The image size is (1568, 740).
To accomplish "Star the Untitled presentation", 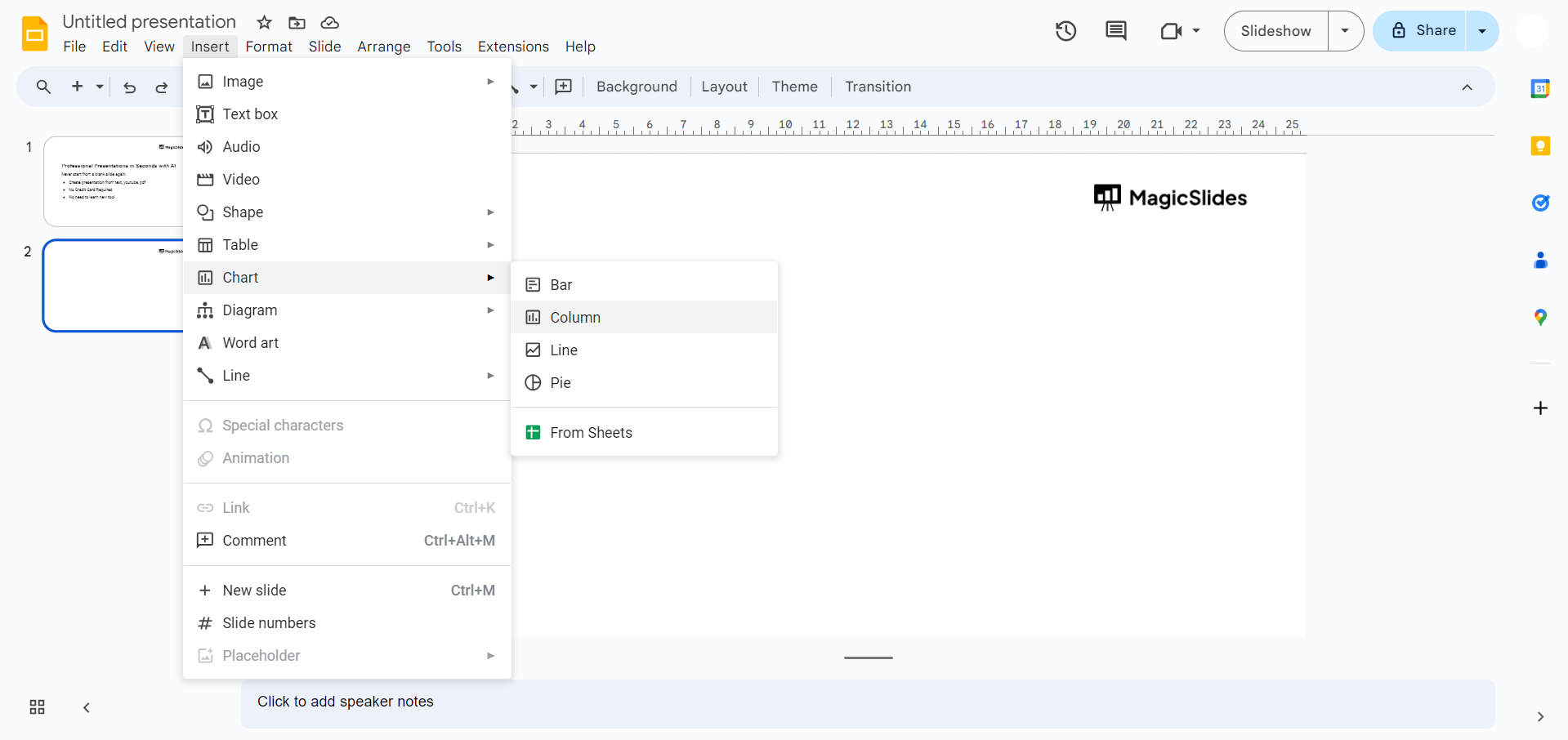I will tap(264, 22).
